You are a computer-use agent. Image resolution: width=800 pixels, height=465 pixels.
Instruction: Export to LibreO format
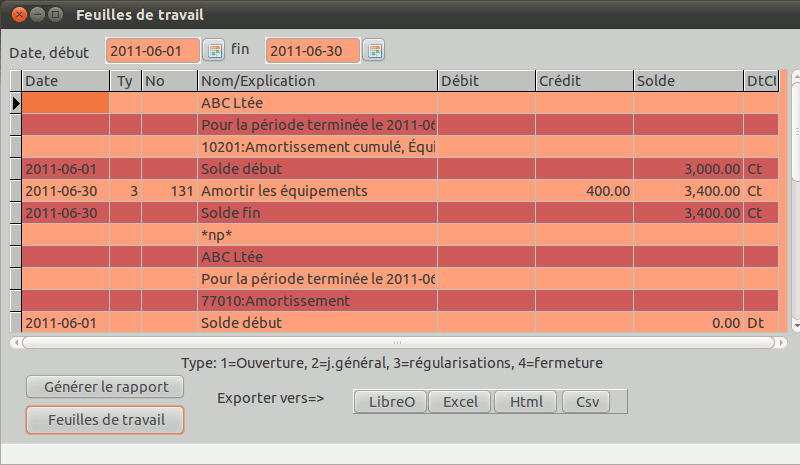391,401
